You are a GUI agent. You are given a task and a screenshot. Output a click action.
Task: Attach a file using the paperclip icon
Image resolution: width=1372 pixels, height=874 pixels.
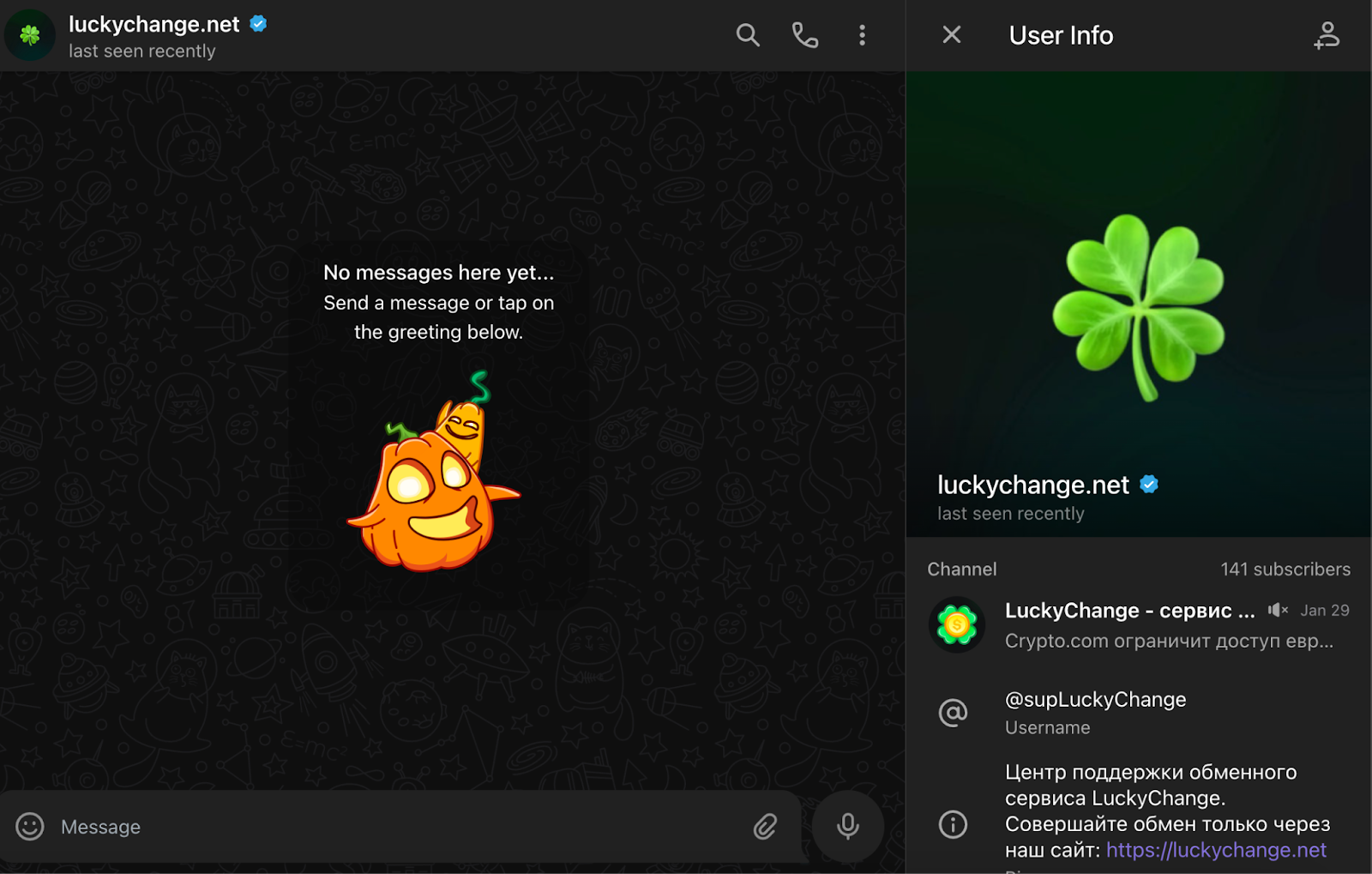[x=765, y=826]
